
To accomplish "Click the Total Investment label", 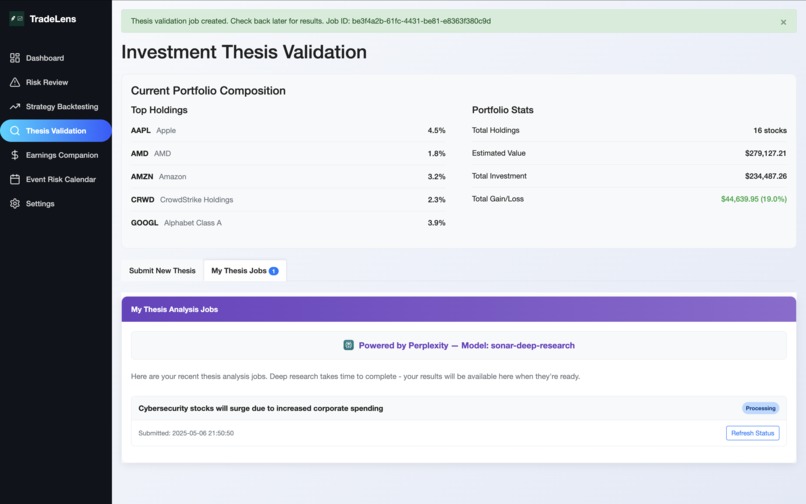I will click(499, 176).
